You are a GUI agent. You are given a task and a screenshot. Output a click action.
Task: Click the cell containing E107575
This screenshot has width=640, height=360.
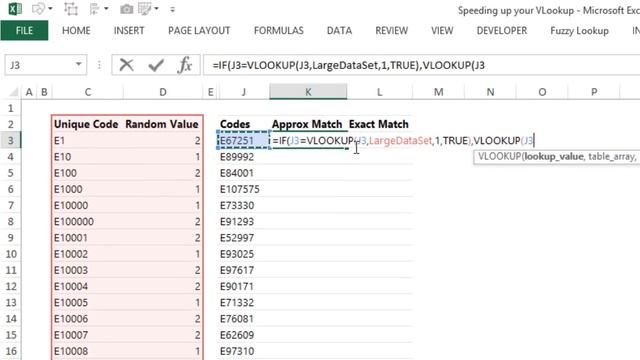(244, 189)
